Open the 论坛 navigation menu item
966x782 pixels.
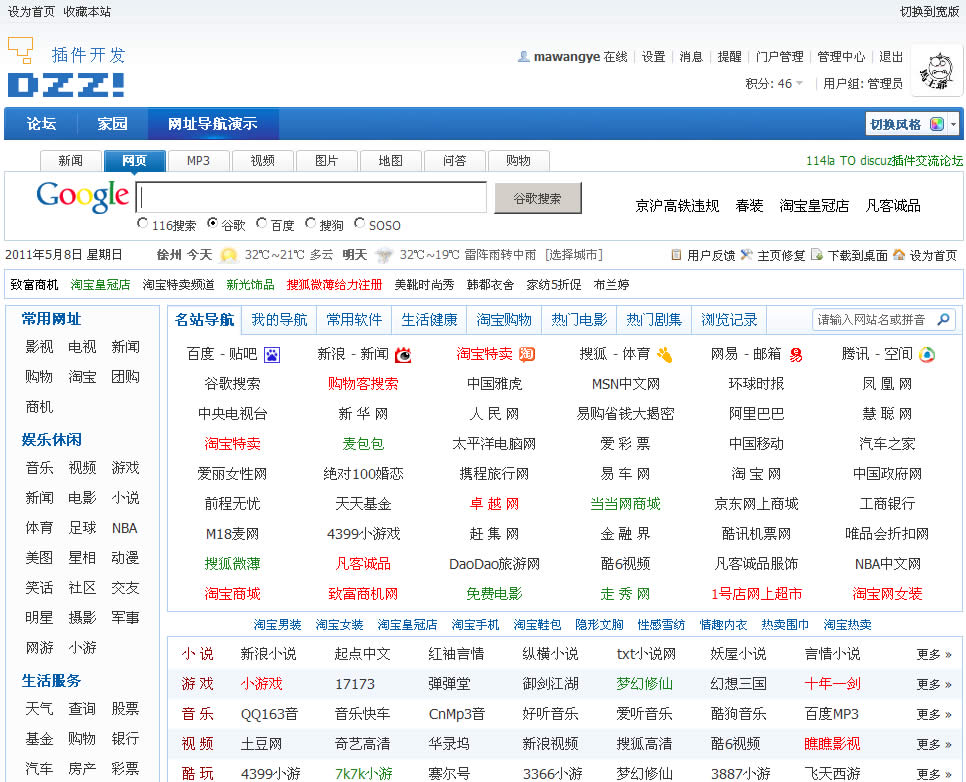[x=41, y=124]
